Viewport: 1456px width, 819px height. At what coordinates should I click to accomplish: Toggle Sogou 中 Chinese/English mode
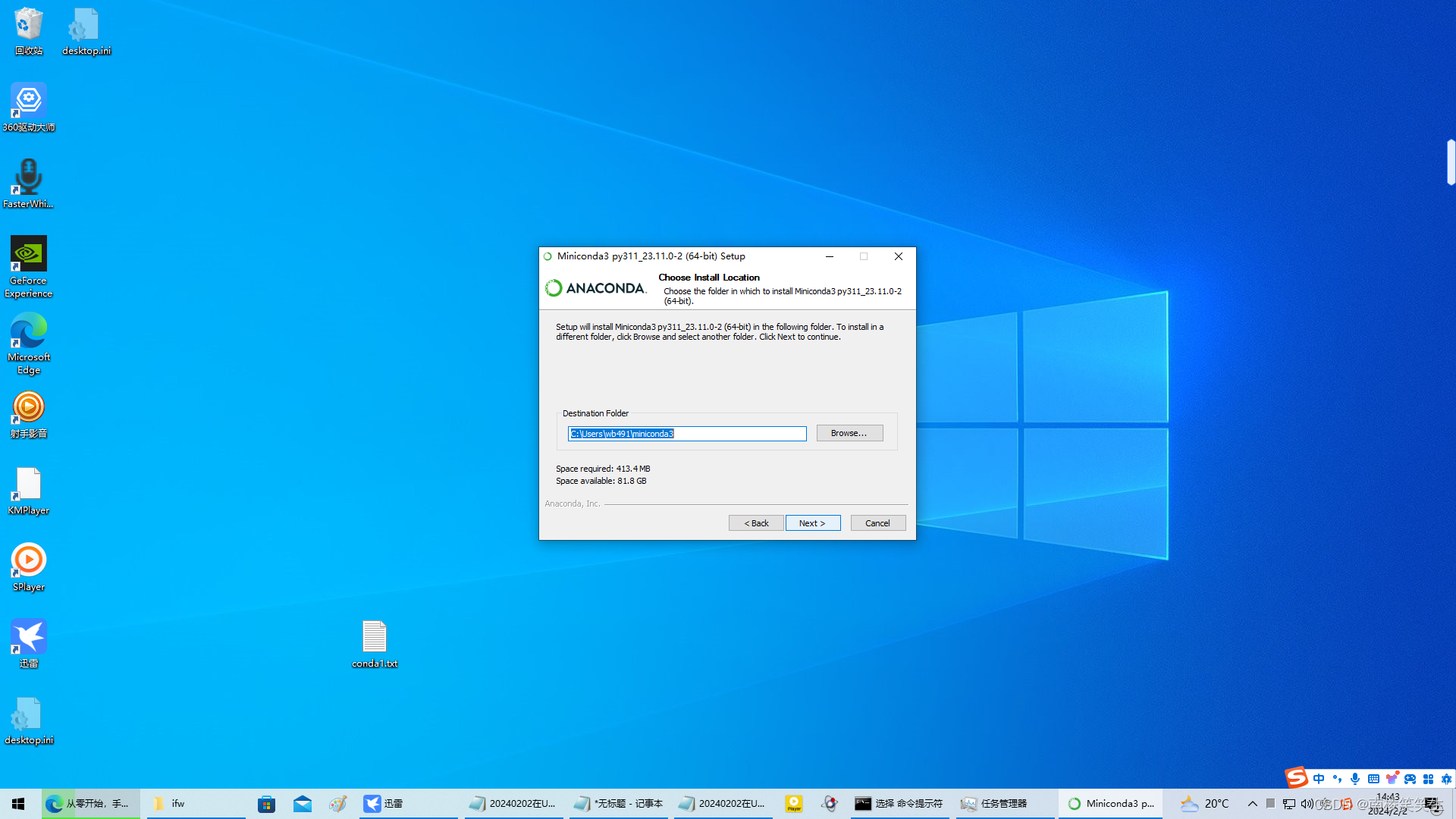pyautogui.click(x=1319, y=779)
